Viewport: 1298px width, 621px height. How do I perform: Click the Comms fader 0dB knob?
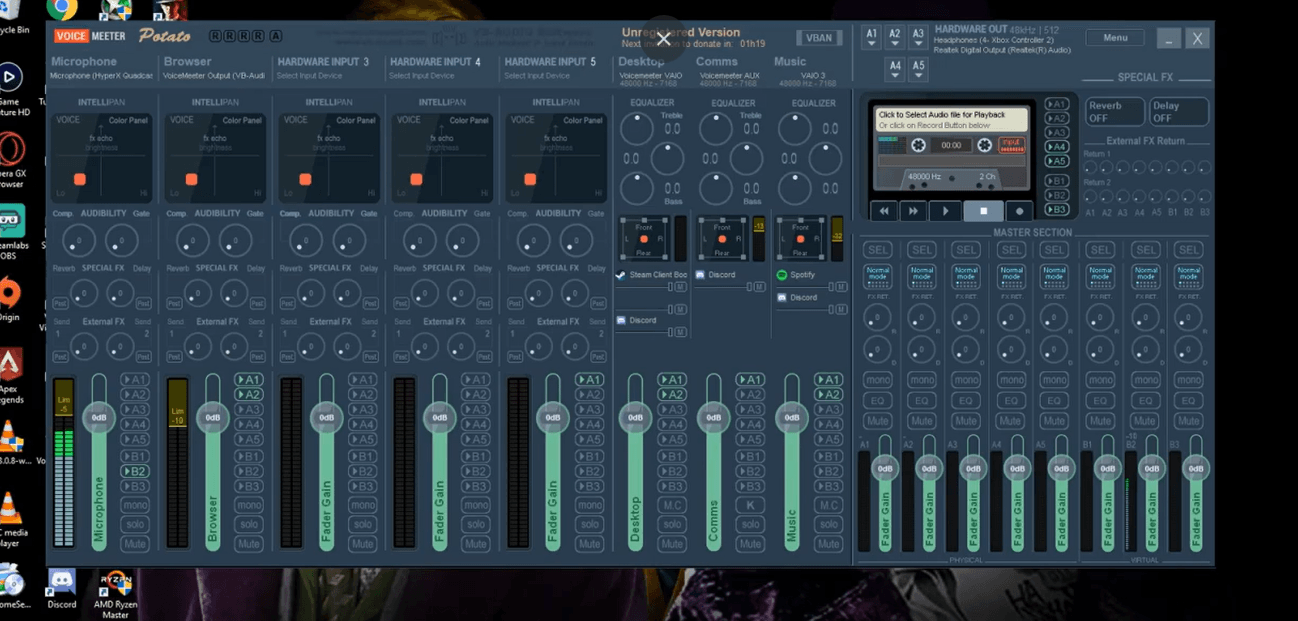pos(713,417)
